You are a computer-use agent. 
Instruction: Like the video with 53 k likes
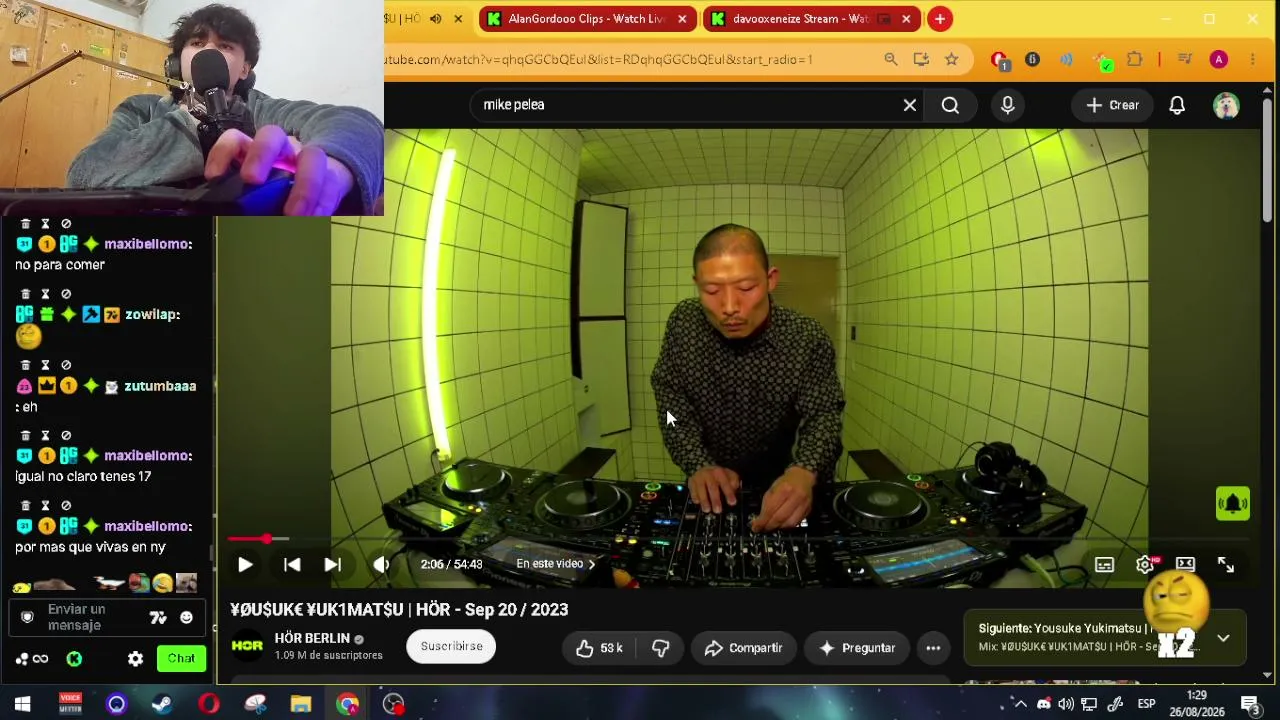point(599,648)
